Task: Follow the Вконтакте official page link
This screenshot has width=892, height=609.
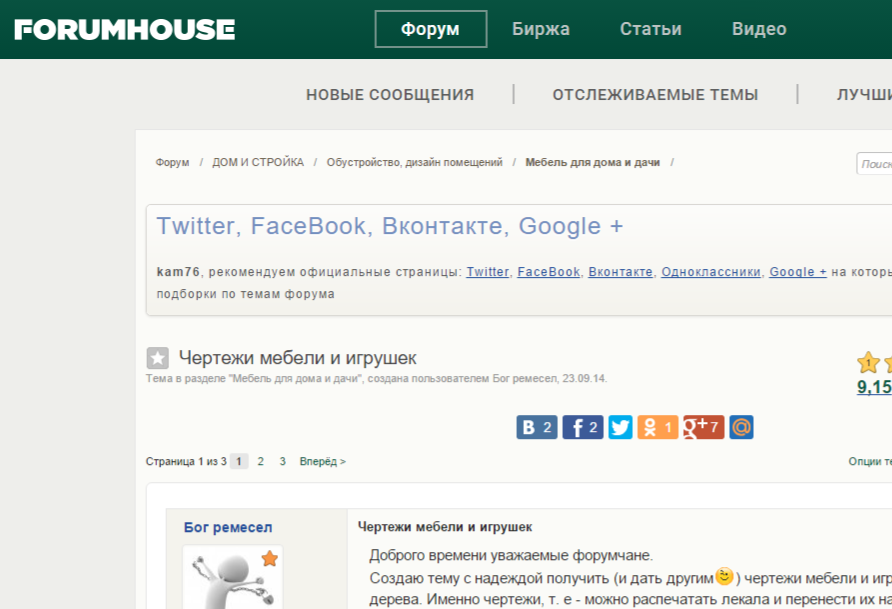Action: pyautogui.click(x=621, y=272)
